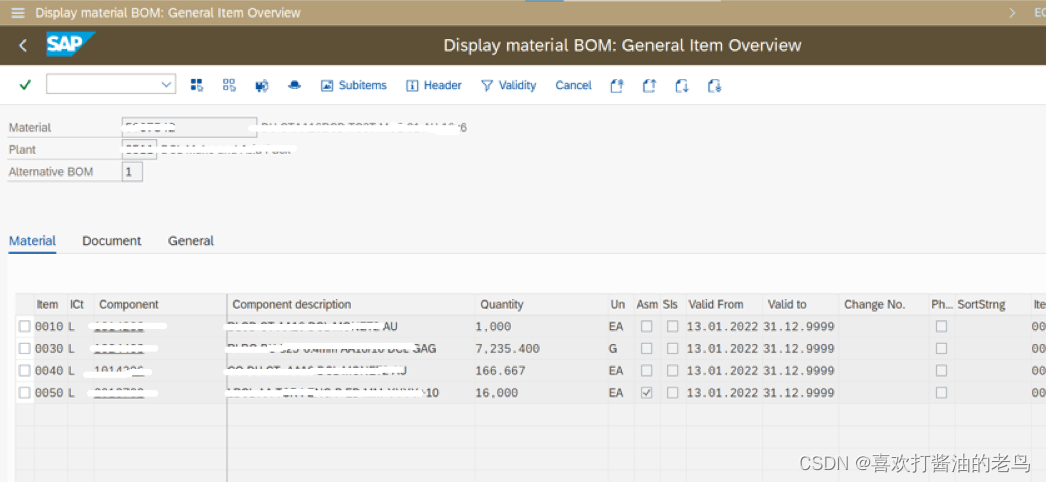Toggle Sls checkbox for item 0030
The image size is (1046, 482).
pos(672,348)
